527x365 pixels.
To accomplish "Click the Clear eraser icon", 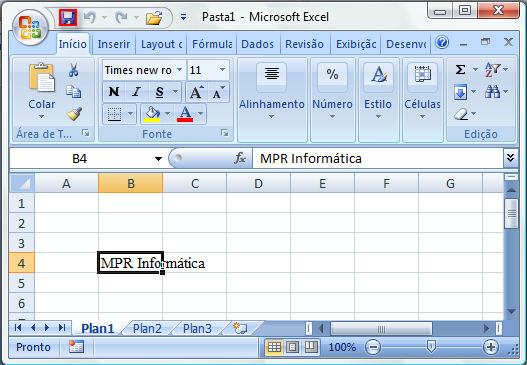I will [461, 114].
